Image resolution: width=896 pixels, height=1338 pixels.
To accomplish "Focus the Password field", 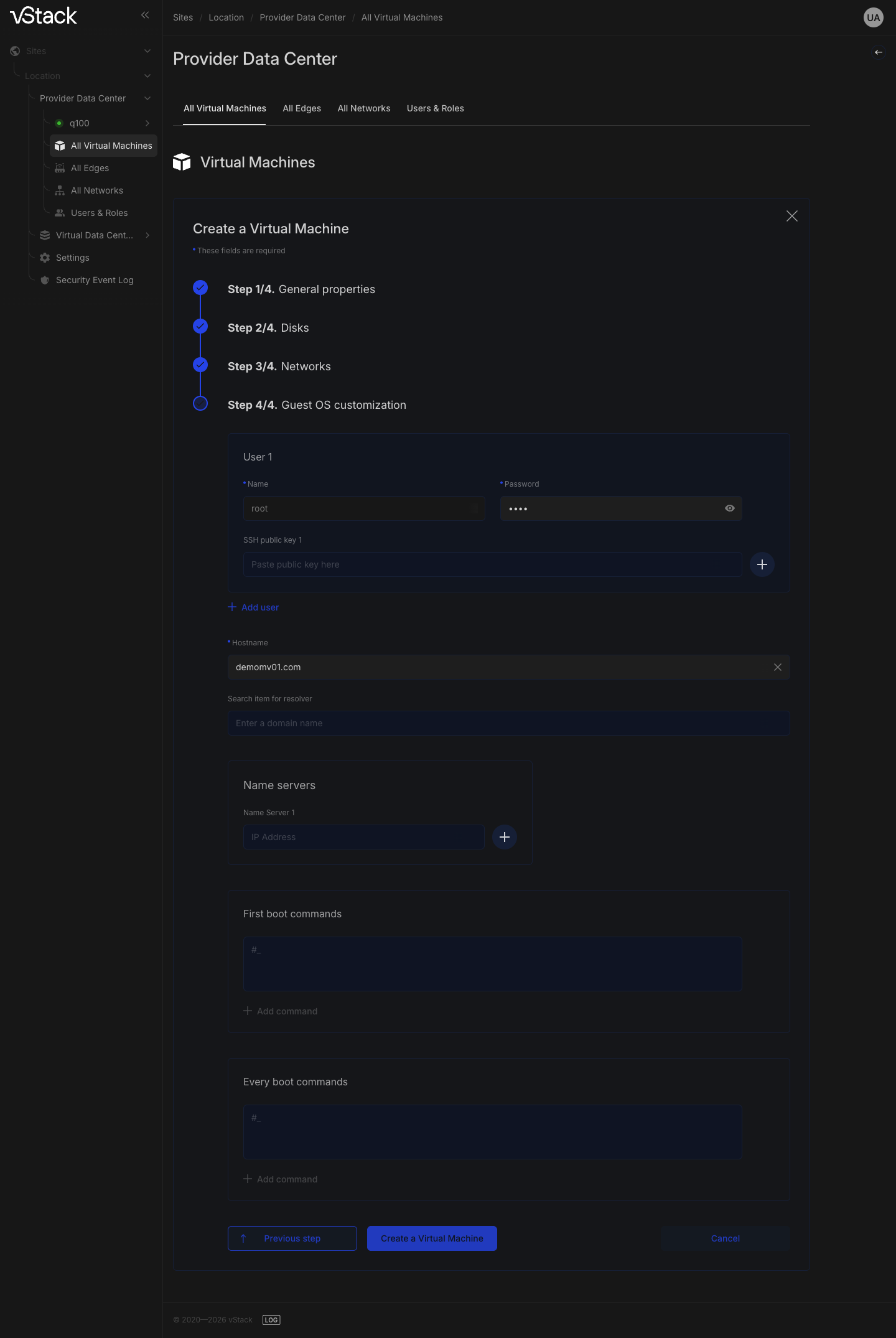I will point(621,508).
